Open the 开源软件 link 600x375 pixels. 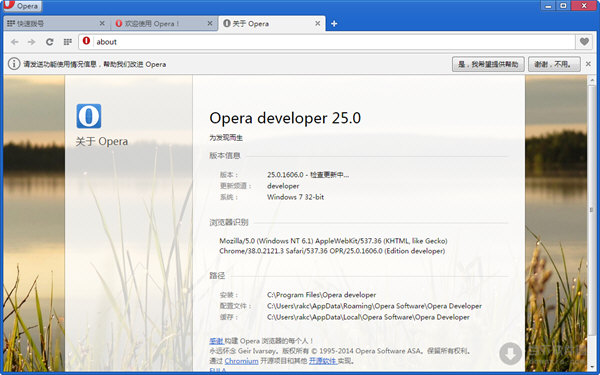pos(322,361)
